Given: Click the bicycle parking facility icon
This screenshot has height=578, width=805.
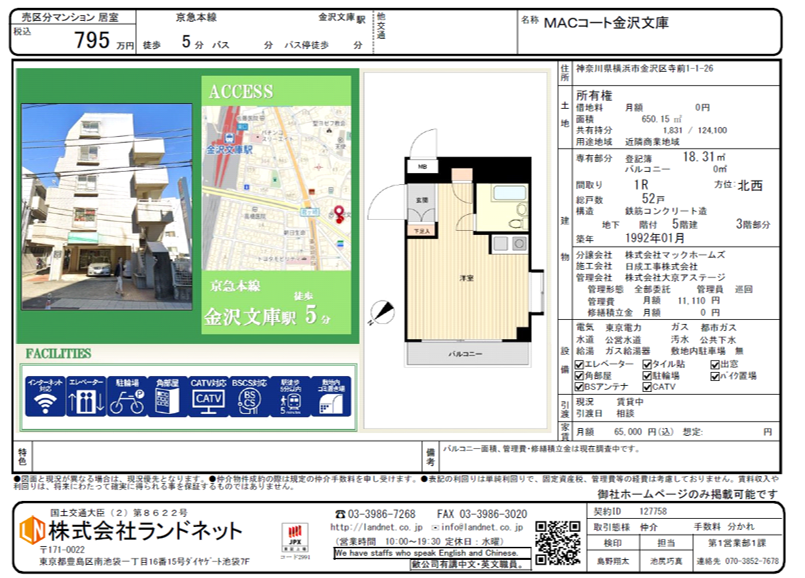Looking at the screenshot, I should click(126, 396).
